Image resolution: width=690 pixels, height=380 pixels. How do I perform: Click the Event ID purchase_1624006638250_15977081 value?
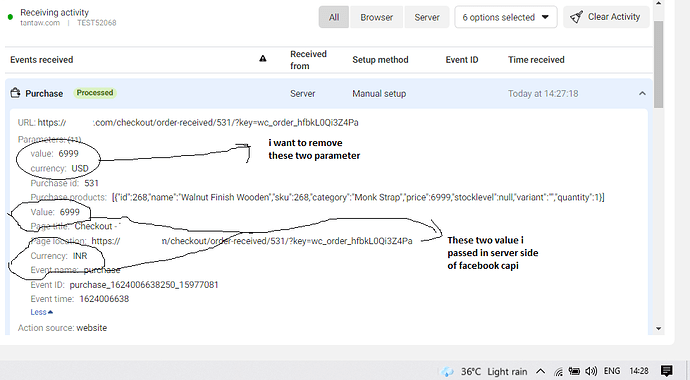click(x=144, y=285)
